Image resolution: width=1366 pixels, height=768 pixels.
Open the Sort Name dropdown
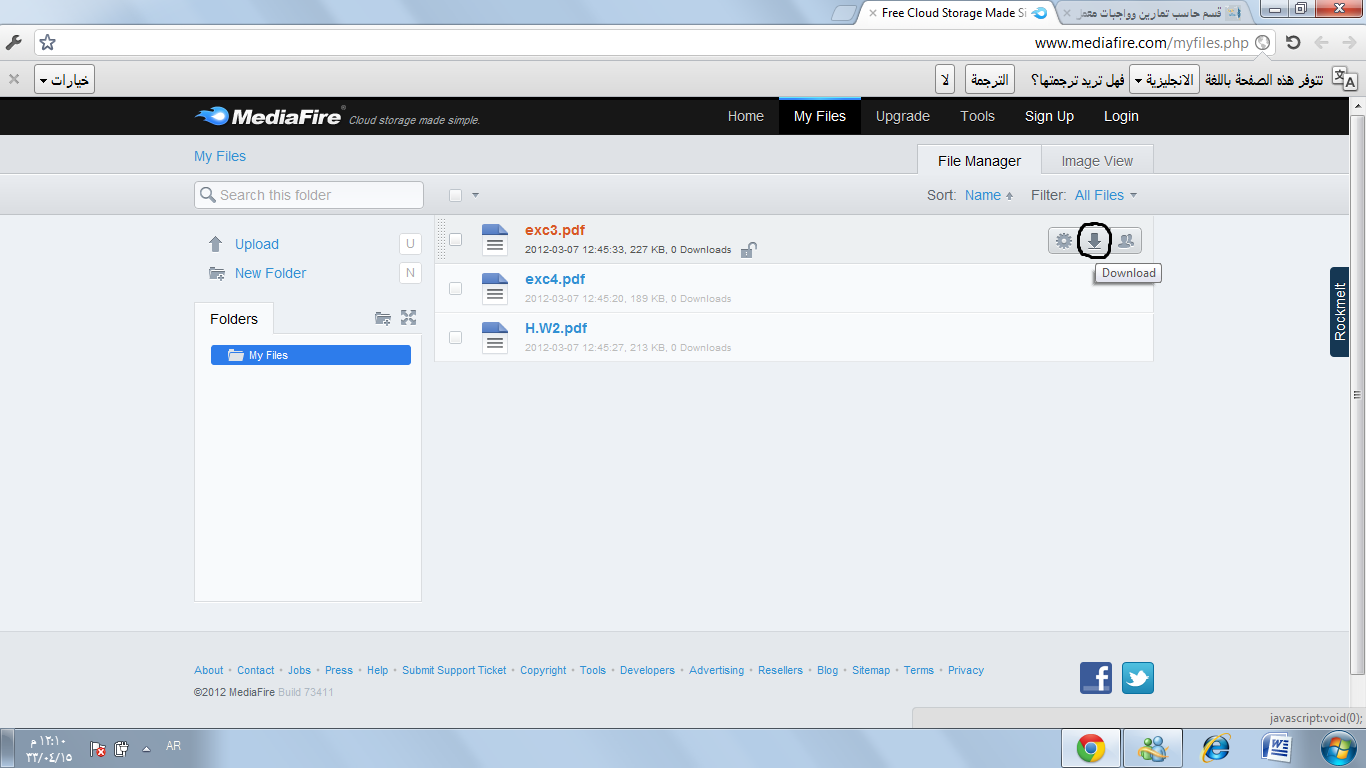pos(989,195)
